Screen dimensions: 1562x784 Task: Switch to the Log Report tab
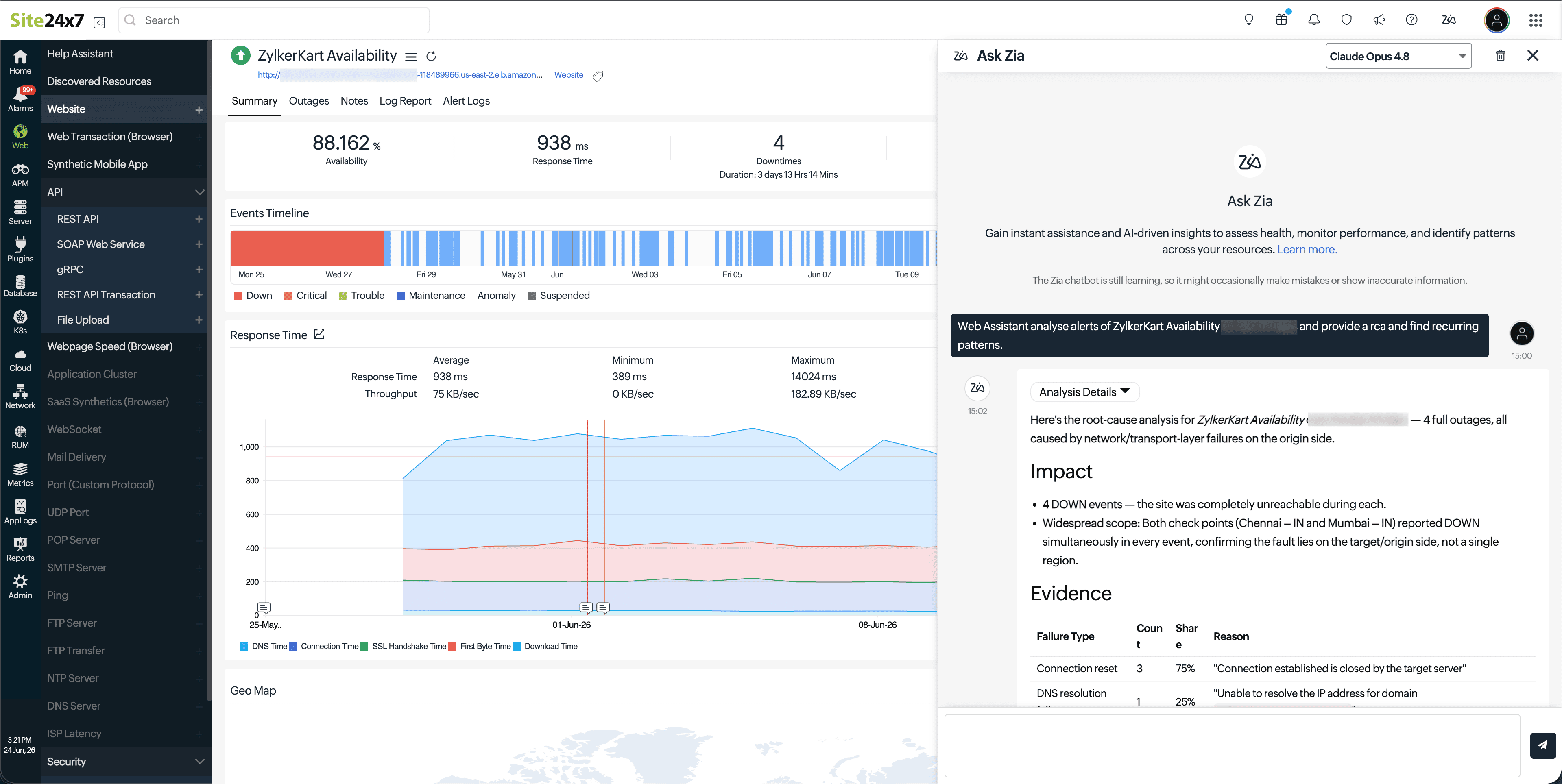coord(405,101)
